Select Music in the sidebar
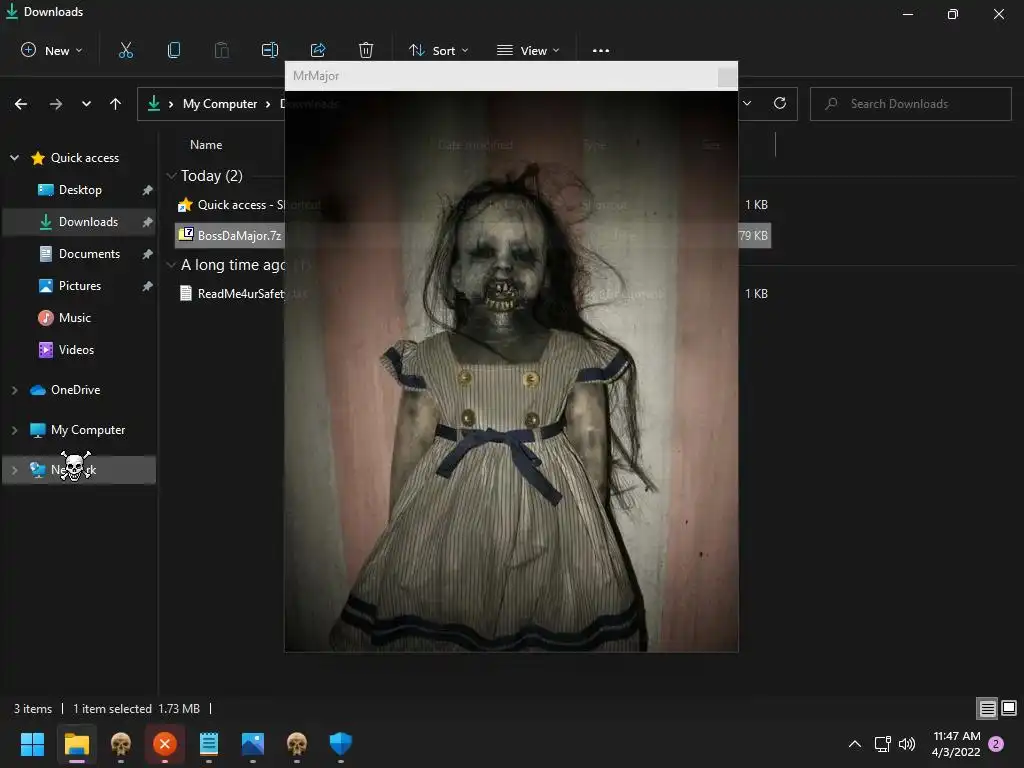 (x=74, y=318)
